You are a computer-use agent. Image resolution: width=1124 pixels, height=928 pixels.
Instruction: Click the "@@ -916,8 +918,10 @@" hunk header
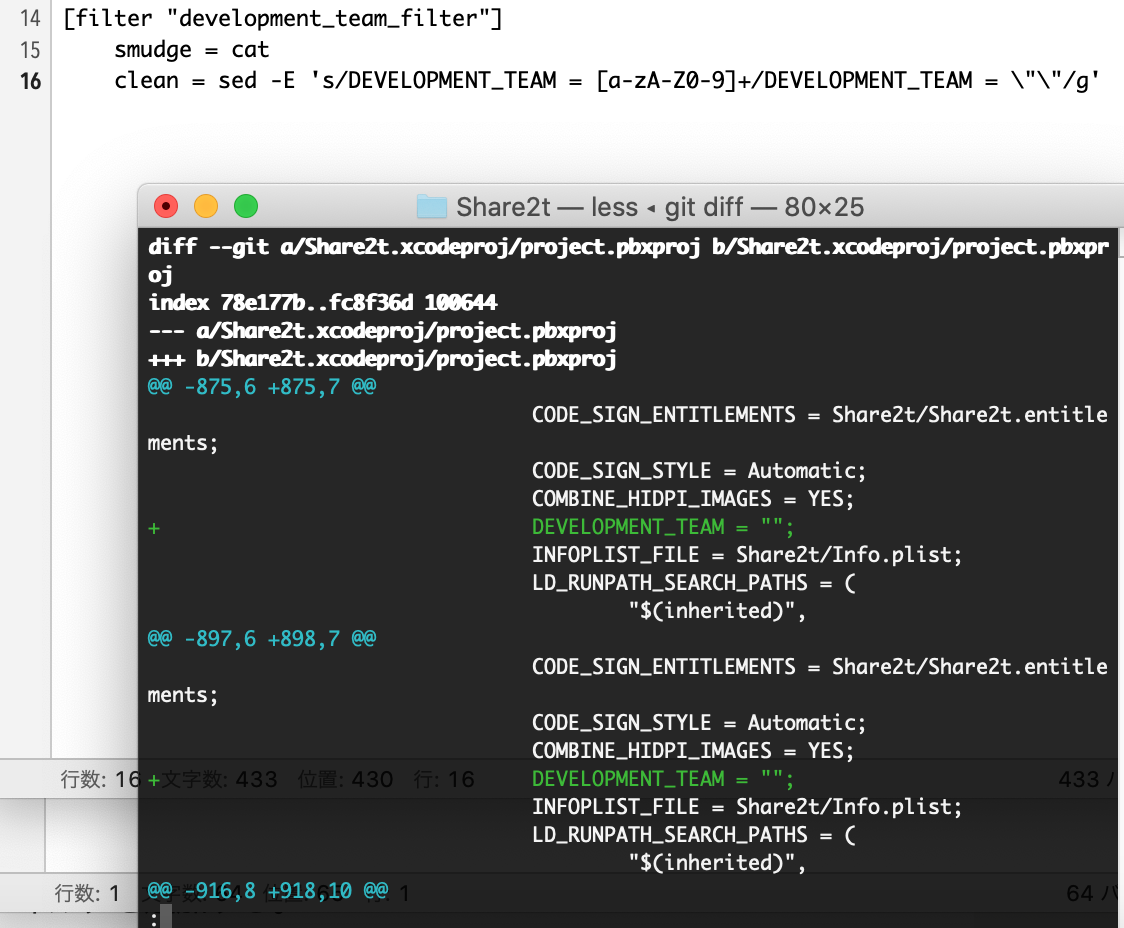tap(268, 890)
